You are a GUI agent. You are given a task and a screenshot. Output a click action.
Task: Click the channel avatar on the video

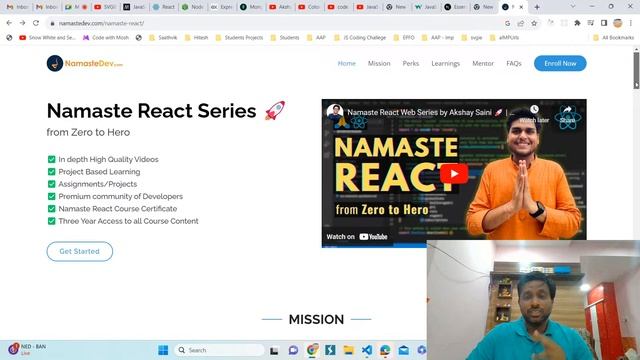(335, 112)
